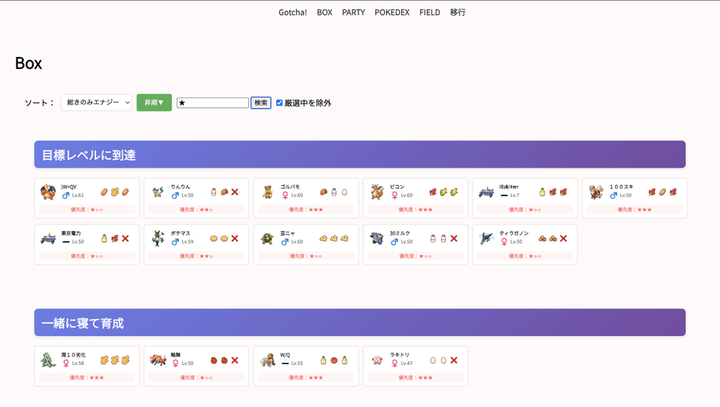Click the red X on ティラガノン card
This screenshot has width=720, height=407.
tap(563, 238)
